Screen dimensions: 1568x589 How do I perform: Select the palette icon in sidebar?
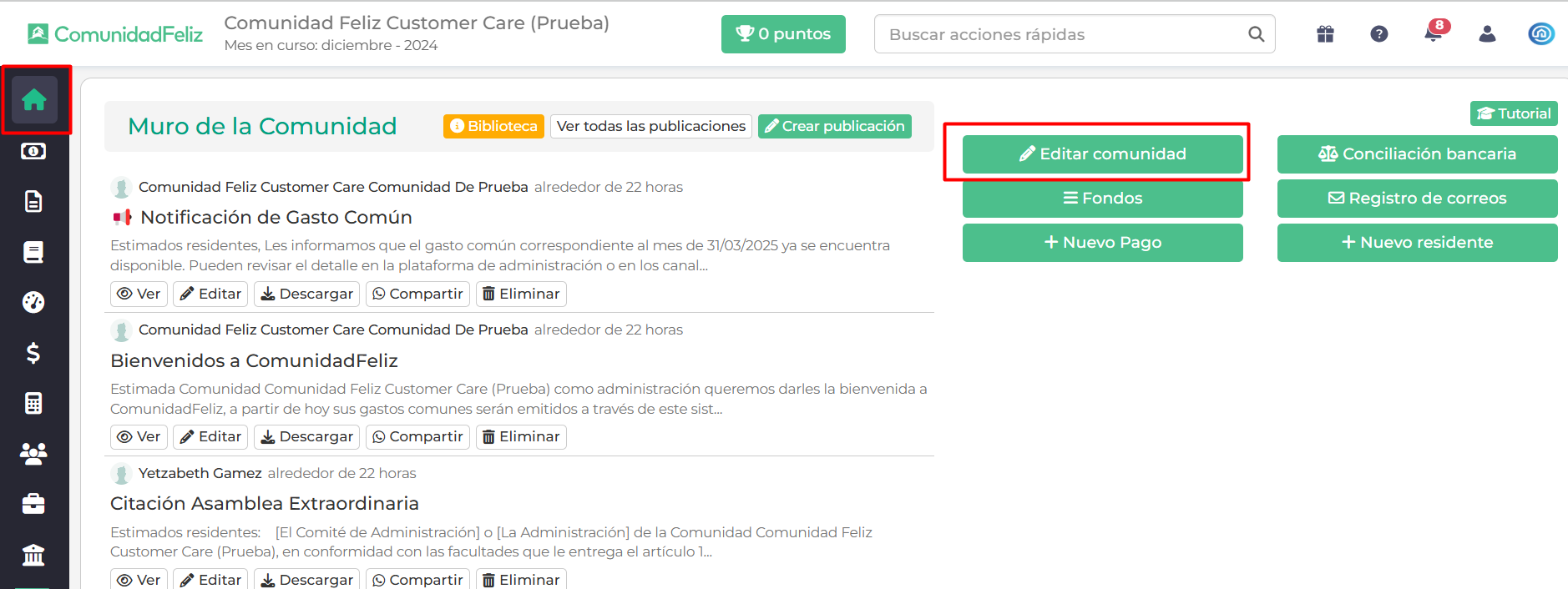pos(33,302)
